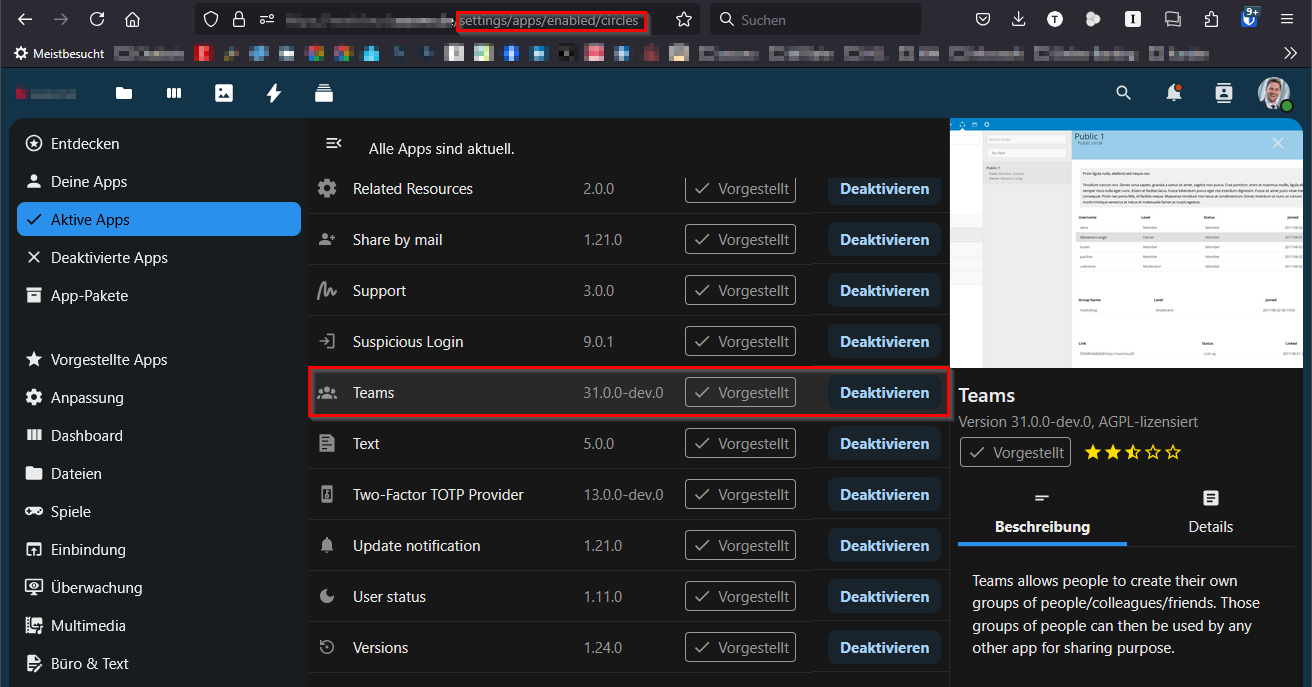Open the notifications bell icon
The height and width of the screenshot is (687, 1312).
pos(1173,93)
